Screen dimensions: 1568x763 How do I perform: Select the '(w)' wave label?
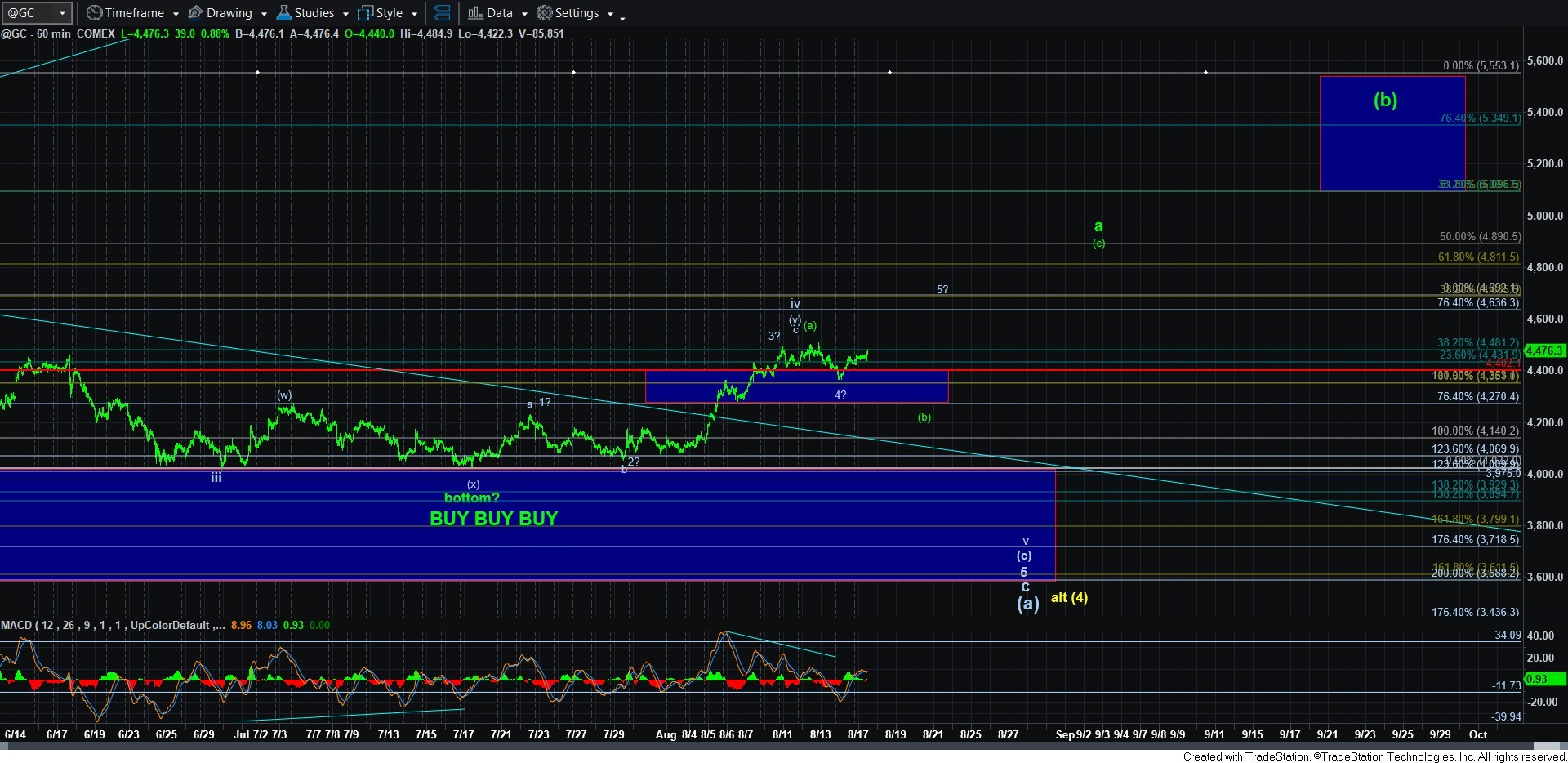point(284,395)
